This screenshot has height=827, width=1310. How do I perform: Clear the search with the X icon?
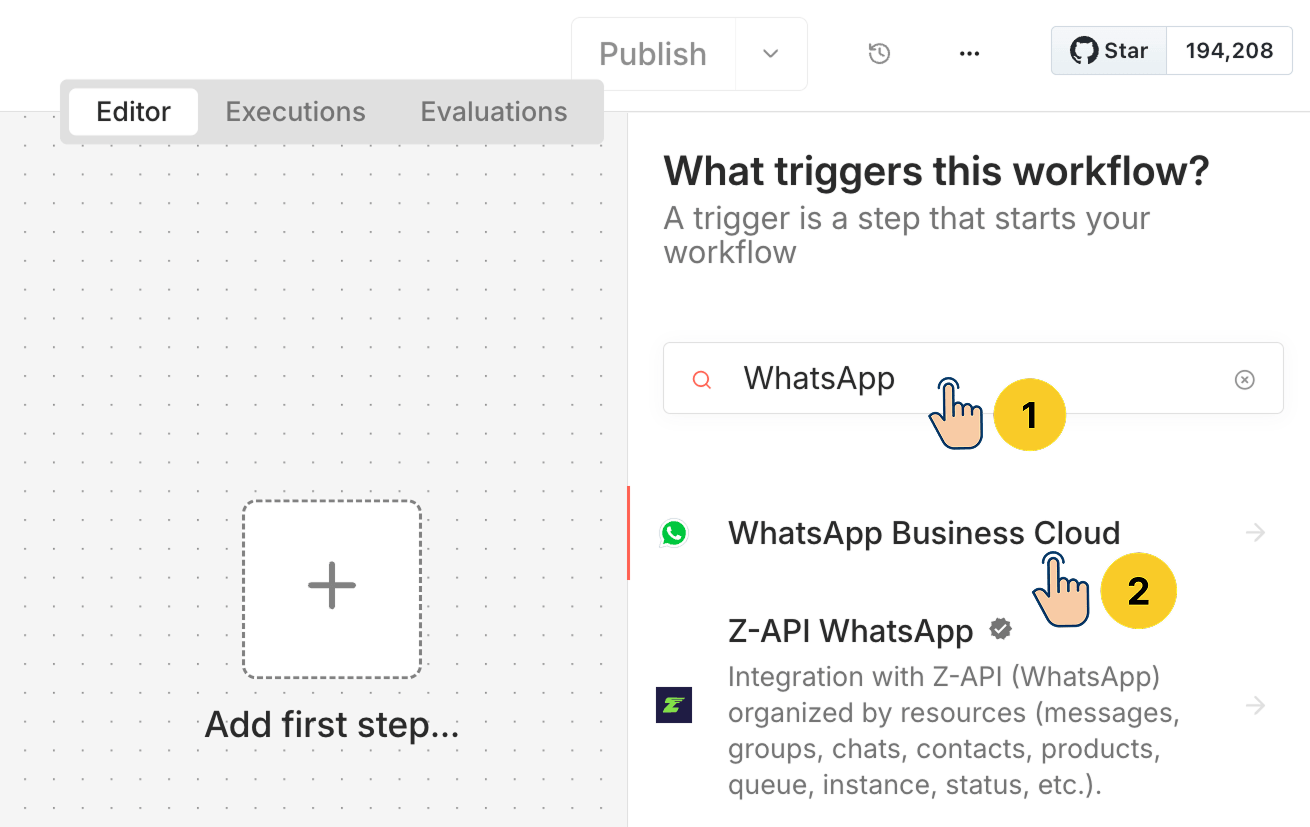[1244, 379]
